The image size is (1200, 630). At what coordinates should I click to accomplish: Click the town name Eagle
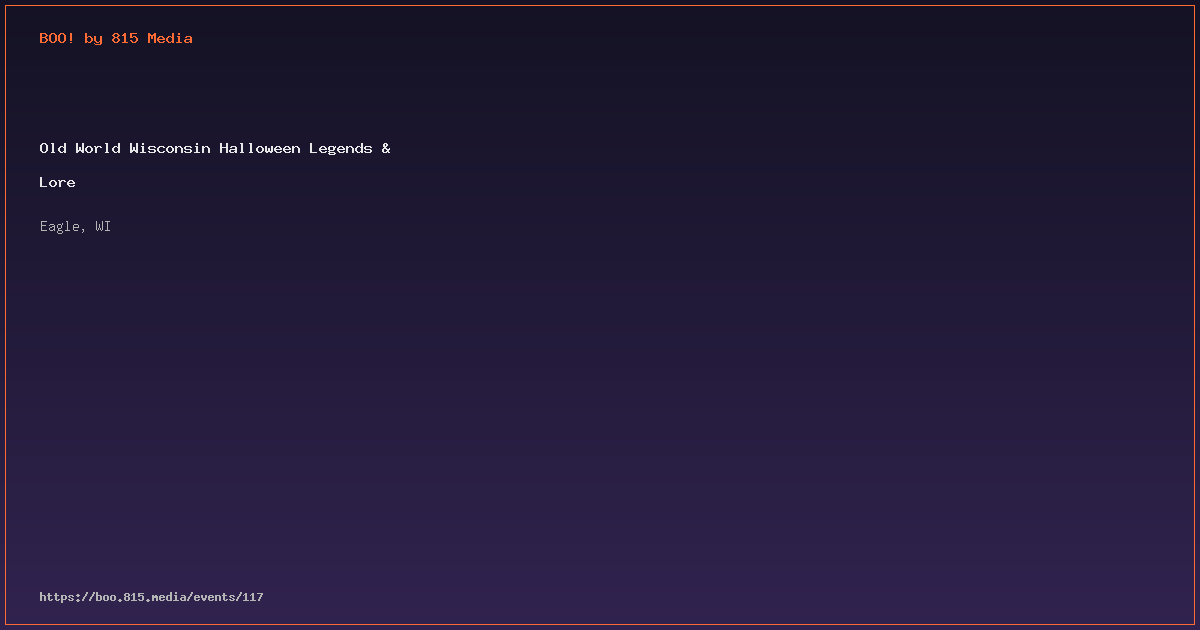(60, 227)
